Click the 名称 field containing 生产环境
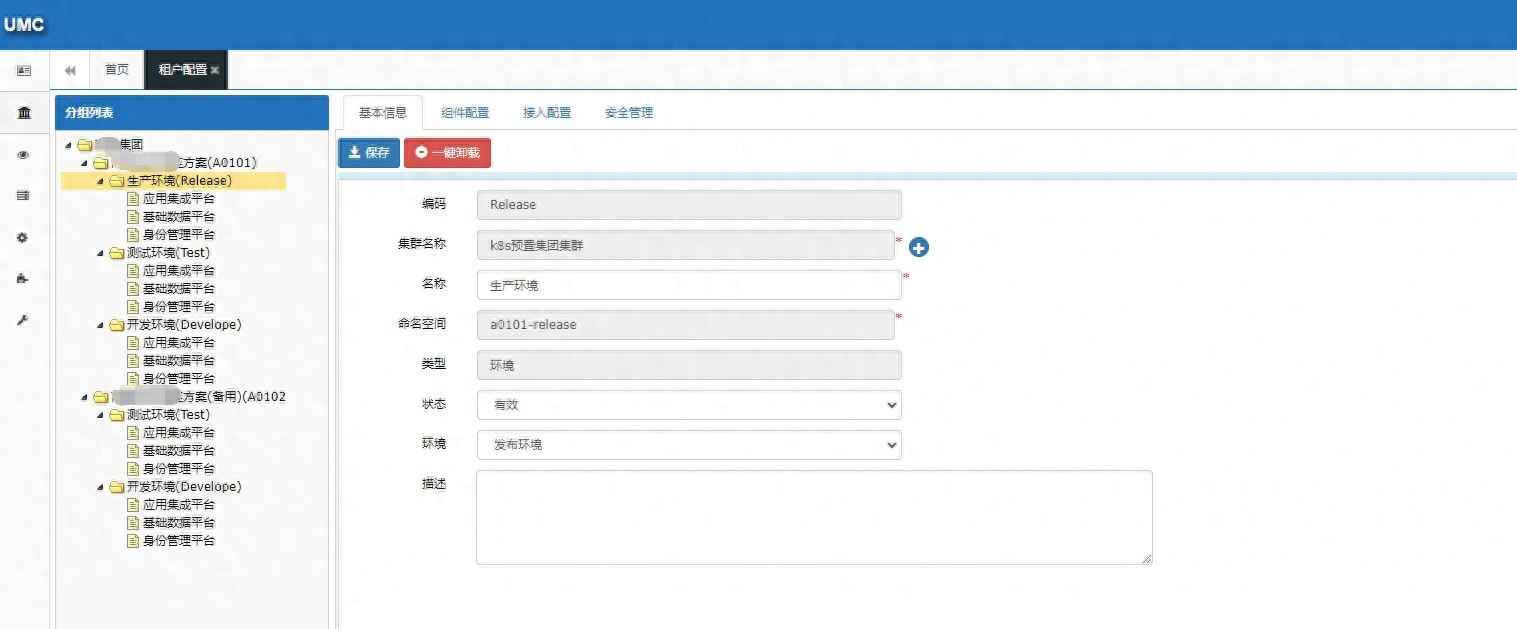 [689, 285]
